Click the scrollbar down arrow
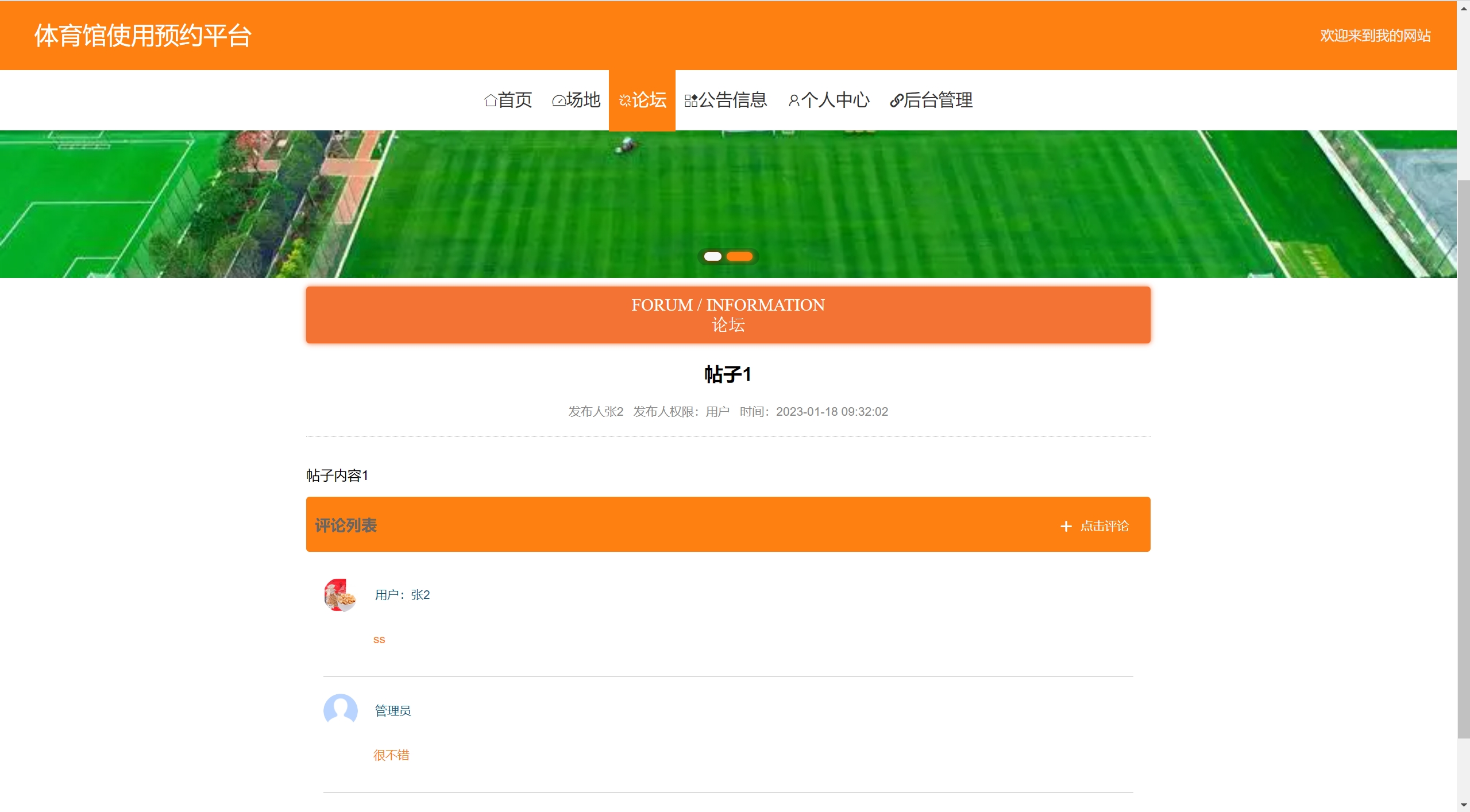The height and width of the screenshot is (812, 1470). pos(1463,805)
